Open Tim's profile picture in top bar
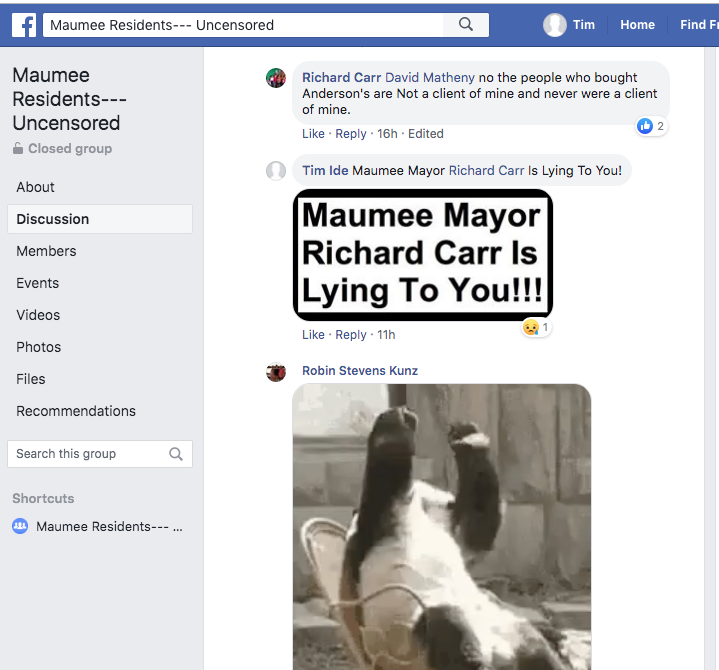This screenshot has height=670, width=719. click(x=555, y=25)
